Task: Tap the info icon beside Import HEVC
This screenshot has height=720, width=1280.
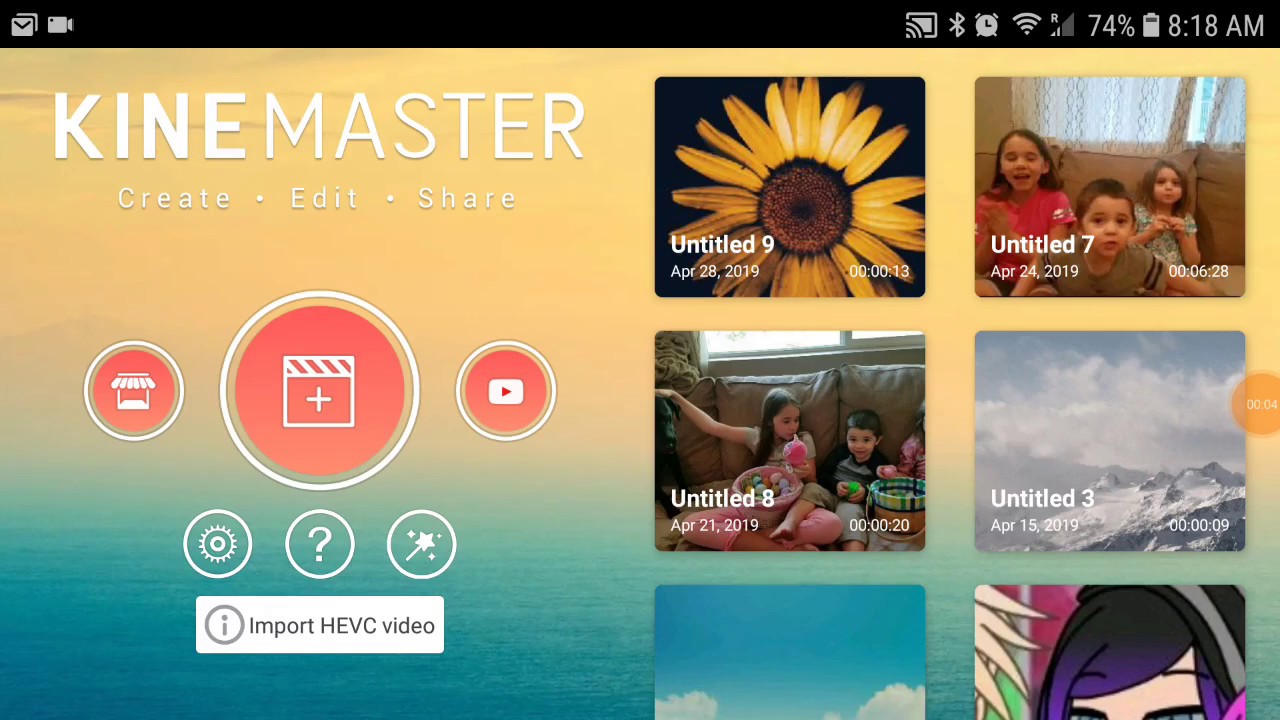Action: (x=224, y=626)
